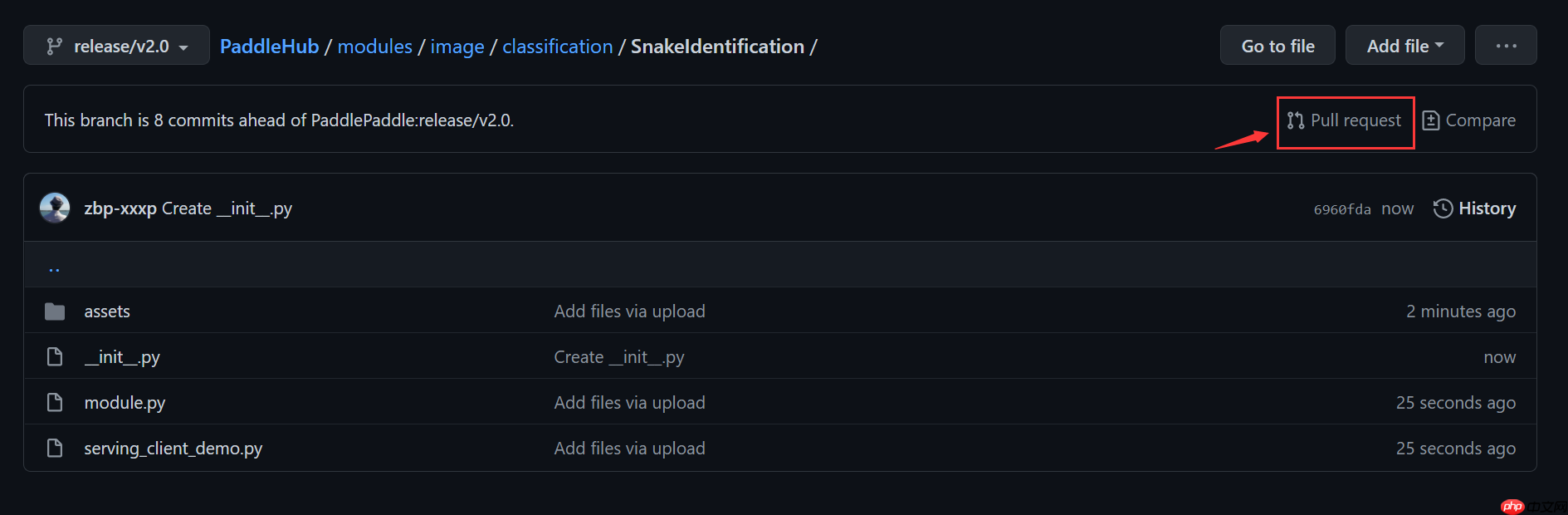Open Create __init__.py commit message
The height and width of the screenshot is (515, 1568).
227,208
